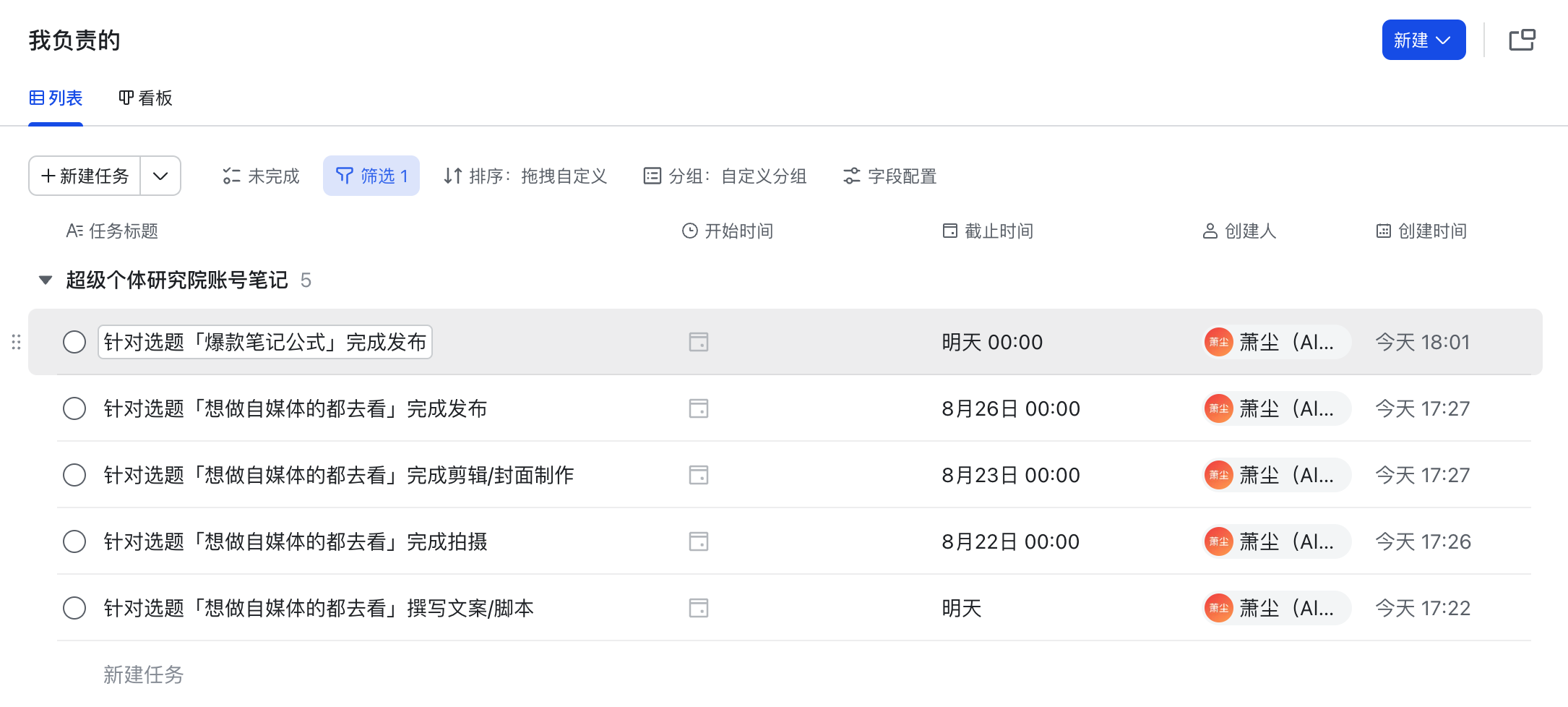1568x707 pixels.
Task: Click group count 5 beside group name
Action: point(306,280)
